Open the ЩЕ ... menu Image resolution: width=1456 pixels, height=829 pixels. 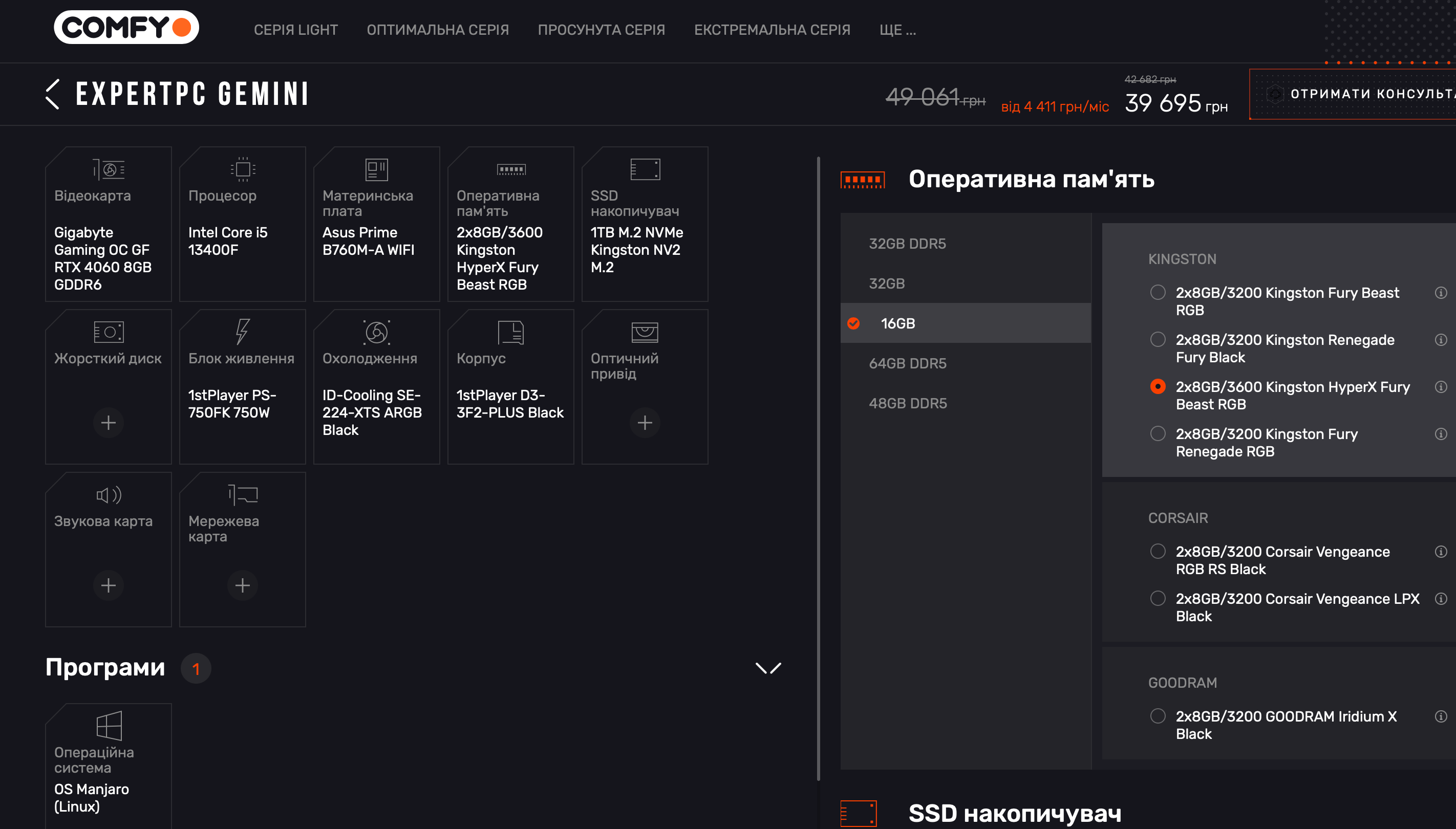click(897, 30)
